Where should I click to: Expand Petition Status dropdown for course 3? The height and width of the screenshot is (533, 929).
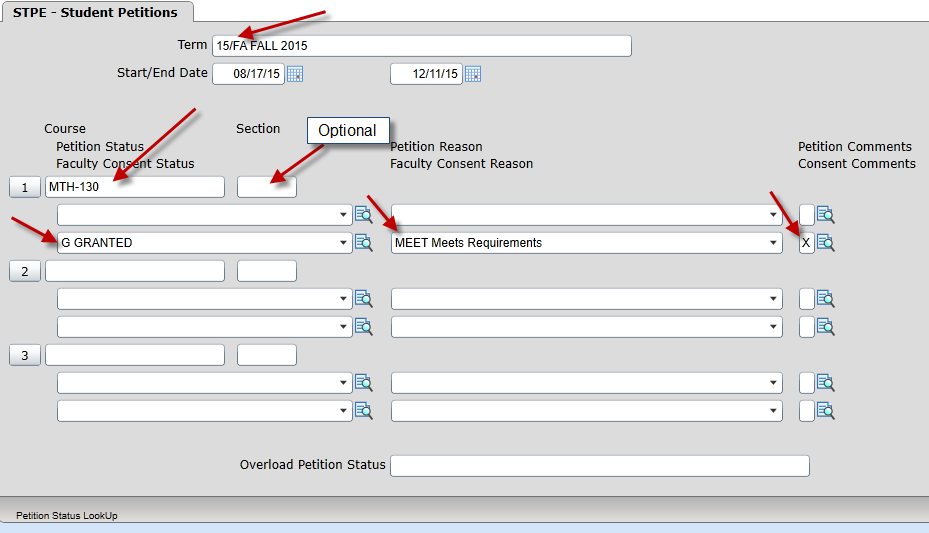343,383
